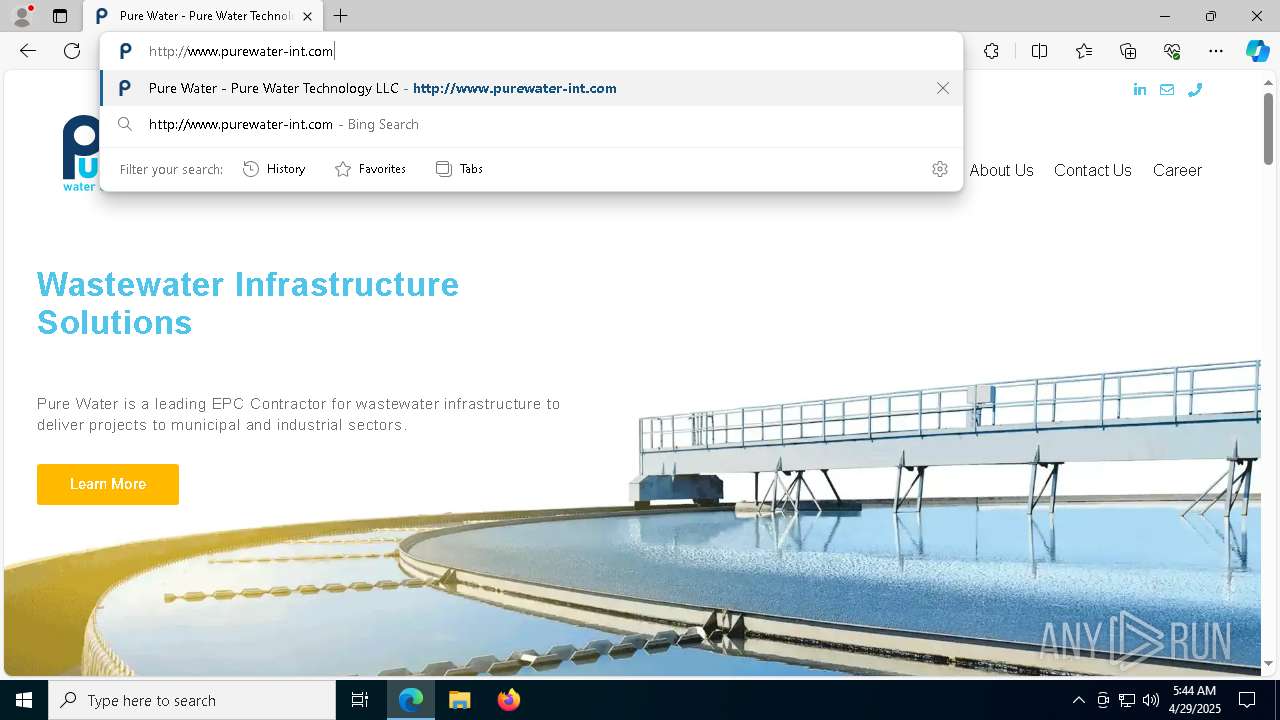Open the Copilot icon
This screenshot has width=1280, height=720.
(1257, 51)
